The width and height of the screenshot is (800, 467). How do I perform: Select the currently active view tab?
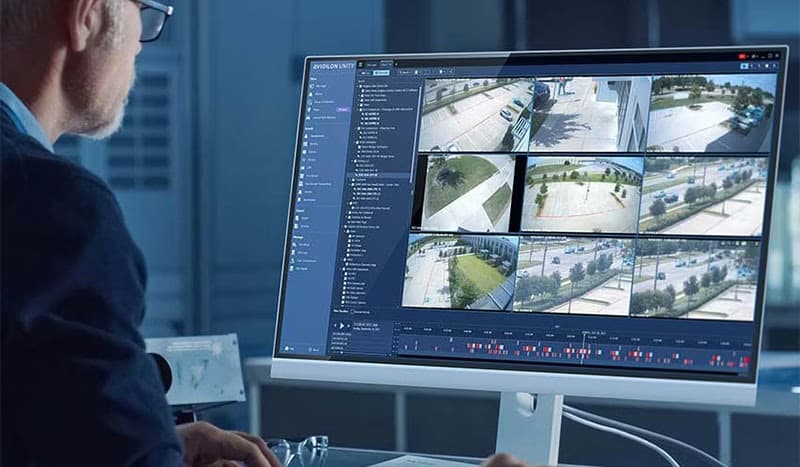coord(386,64)
